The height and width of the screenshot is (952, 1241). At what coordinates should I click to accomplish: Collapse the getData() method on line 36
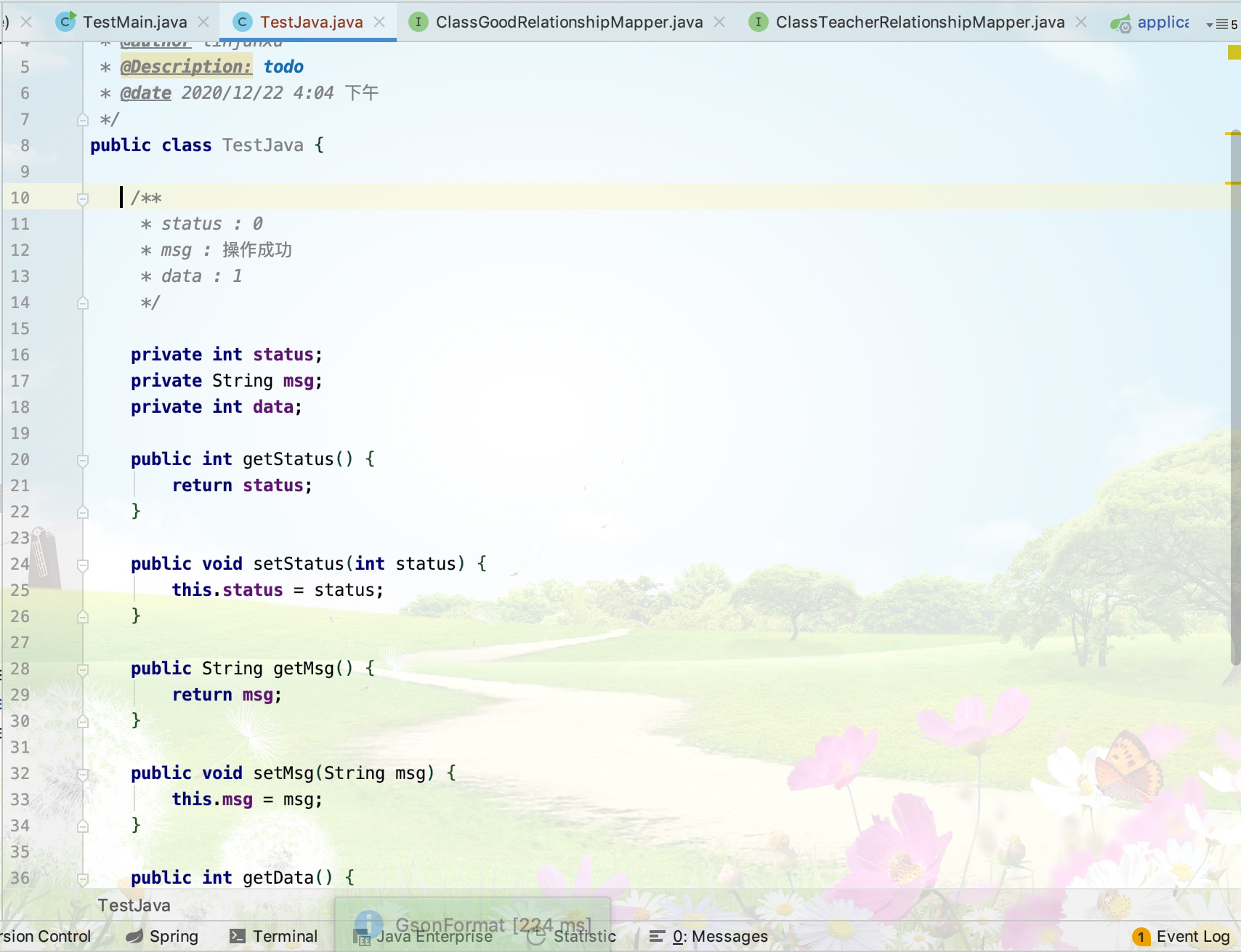83,879
